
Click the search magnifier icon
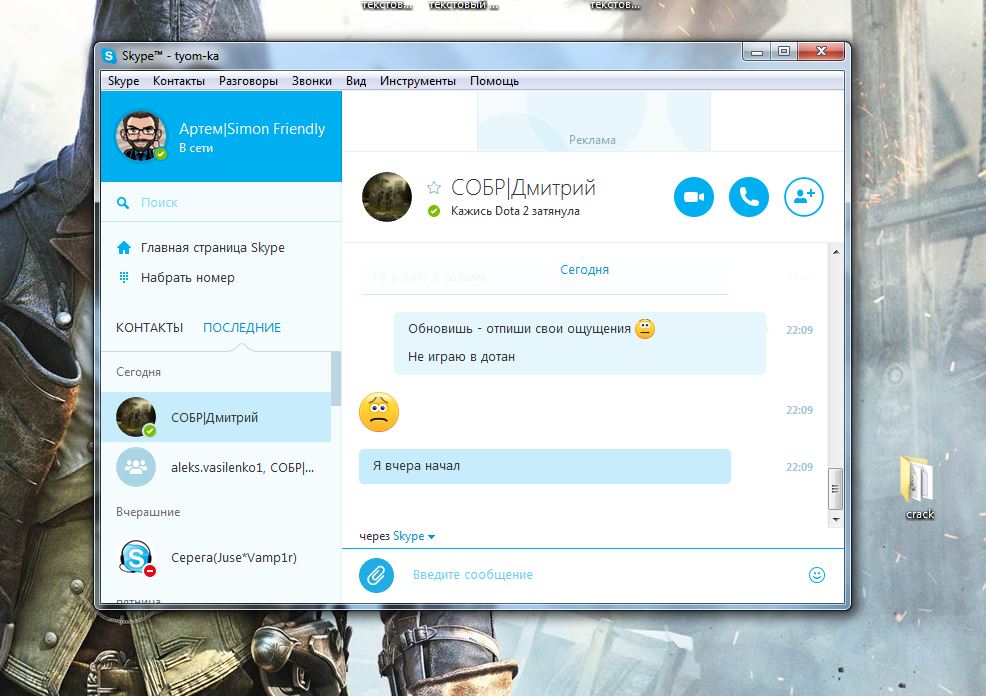123,202
